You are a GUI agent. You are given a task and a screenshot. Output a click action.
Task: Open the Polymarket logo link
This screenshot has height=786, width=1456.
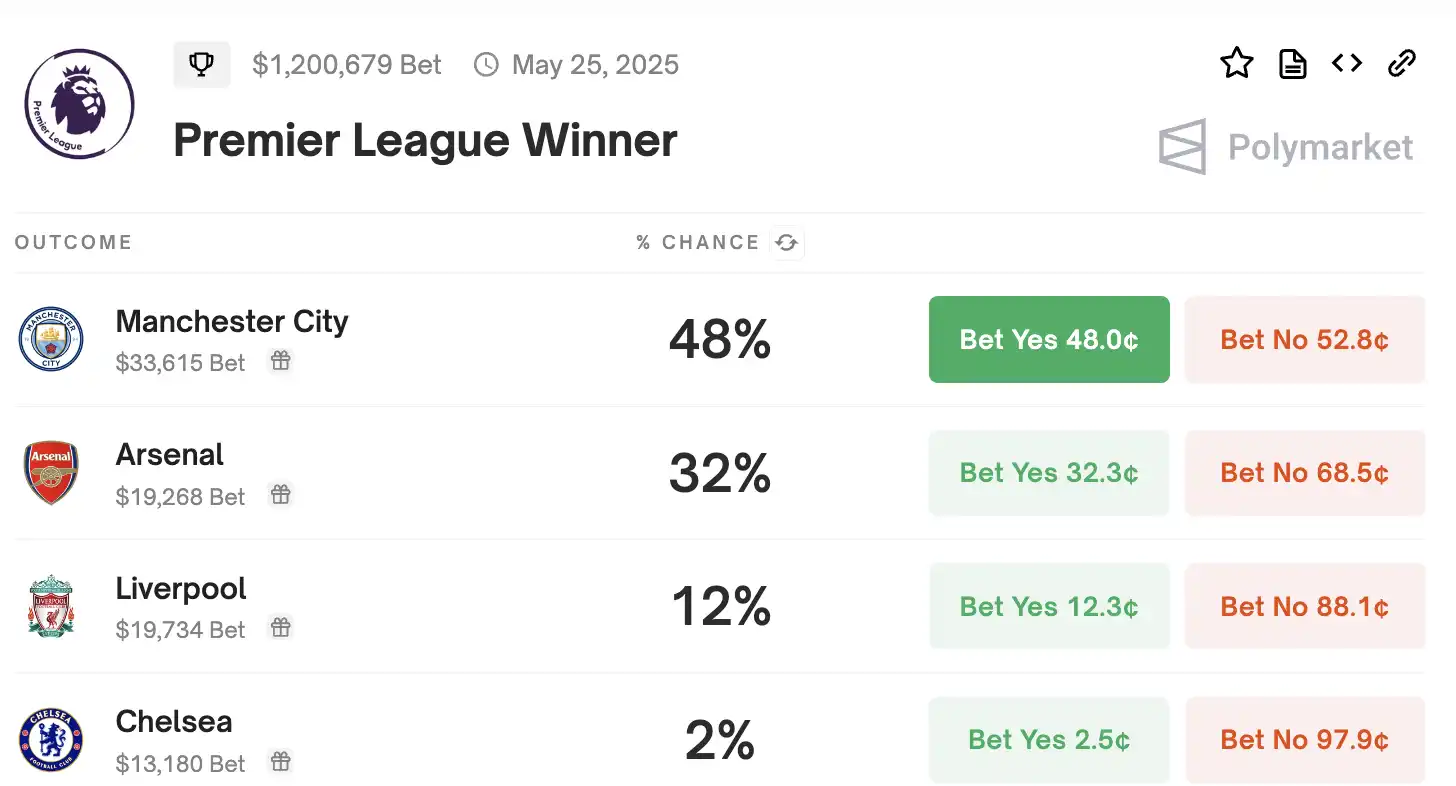(1287, 147)
